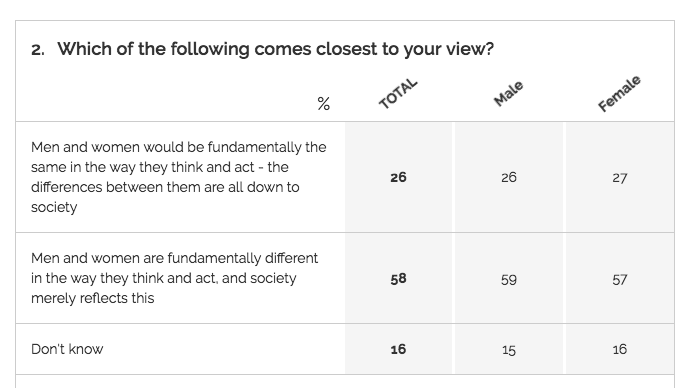Click the percent symbol header
This screenshot has height=388, width=687.
[x=323, y=104]
